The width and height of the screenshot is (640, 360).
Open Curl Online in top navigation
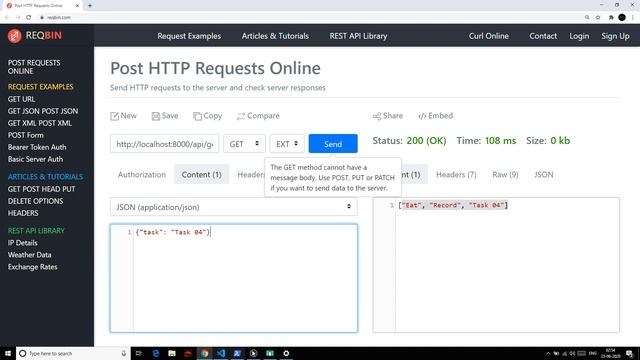[489, 36]
